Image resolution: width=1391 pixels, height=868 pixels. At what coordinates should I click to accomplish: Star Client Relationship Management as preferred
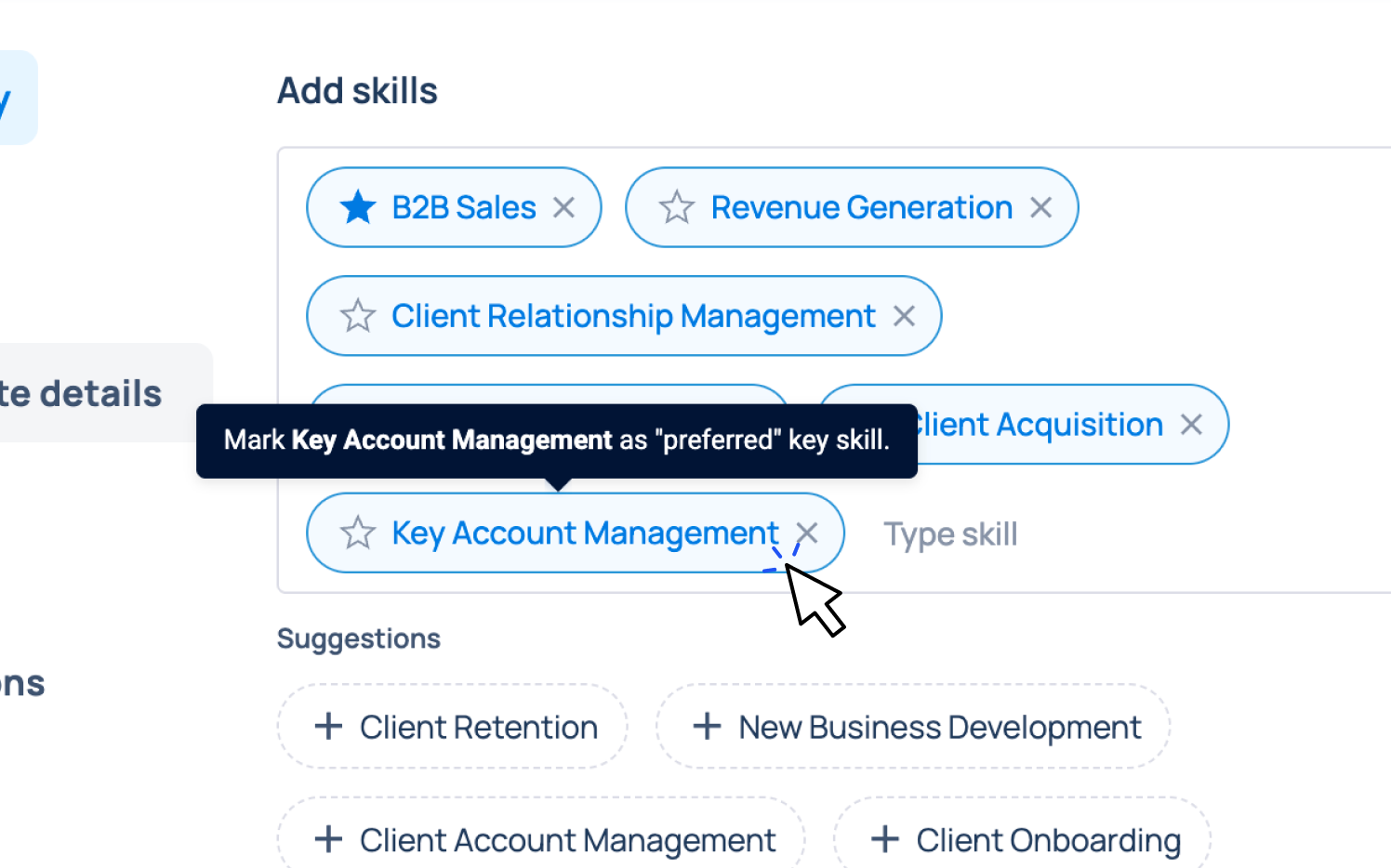click(358, 316)
